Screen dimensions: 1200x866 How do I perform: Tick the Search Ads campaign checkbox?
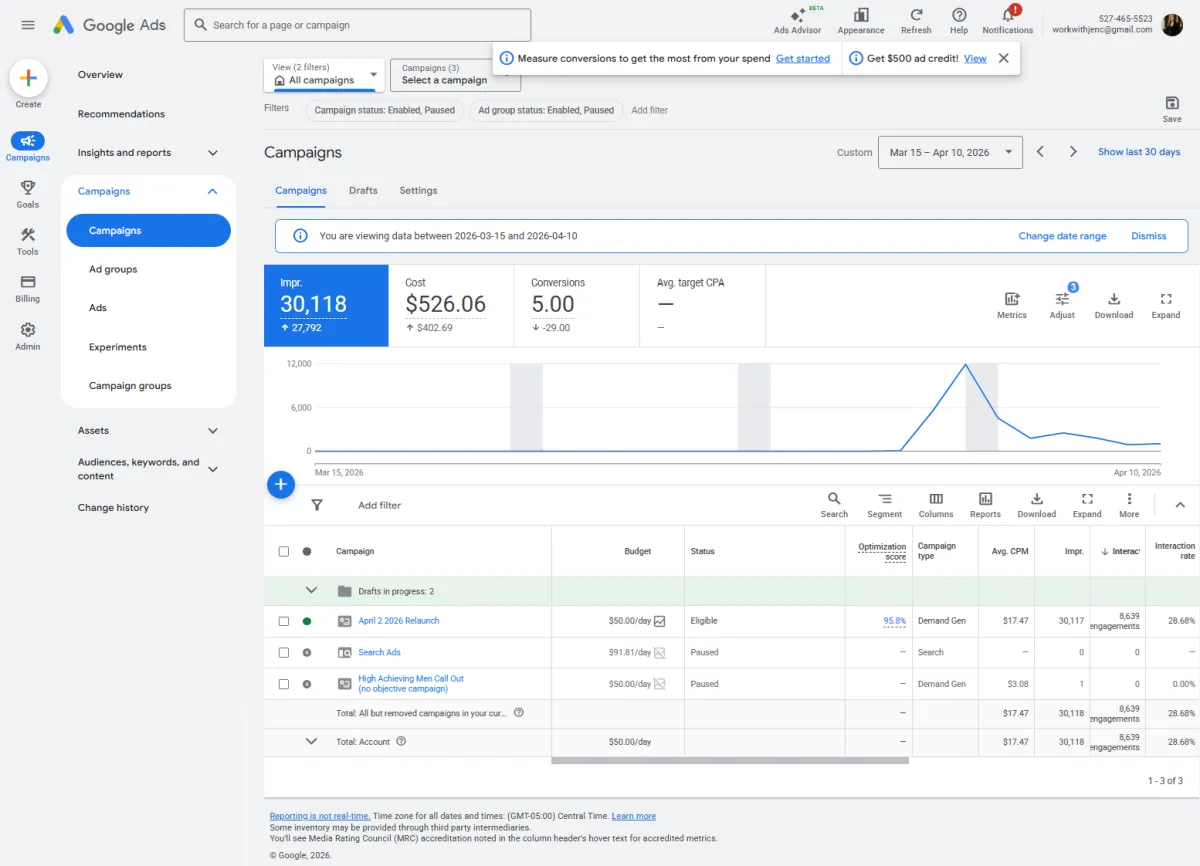click(x=284, y=653)
